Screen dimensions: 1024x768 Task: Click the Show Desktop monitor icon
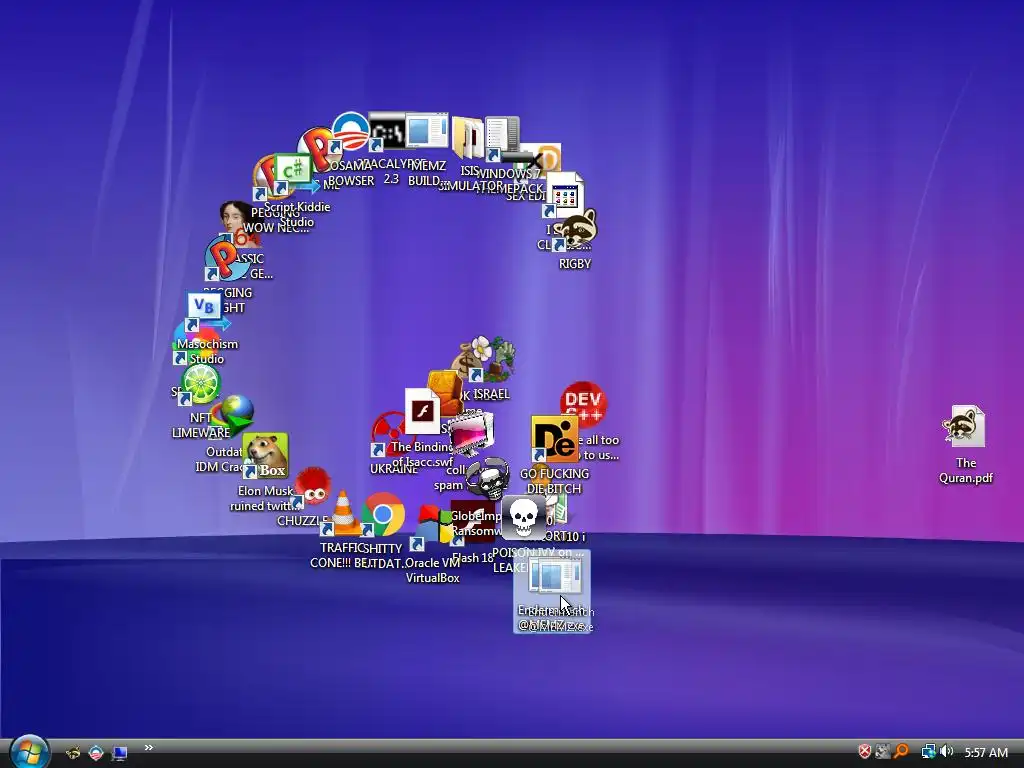[x=120, y=754]
